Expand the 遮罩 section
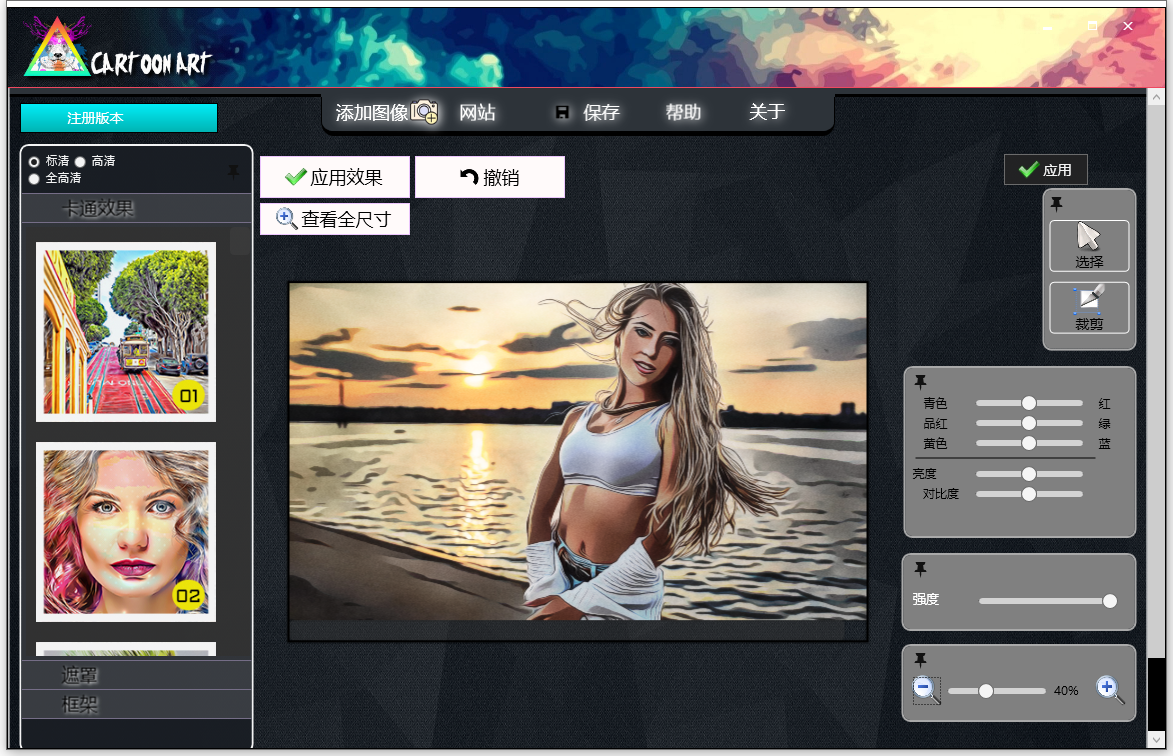This screenshot has height=756, width=1173. [x=136, y=675]
